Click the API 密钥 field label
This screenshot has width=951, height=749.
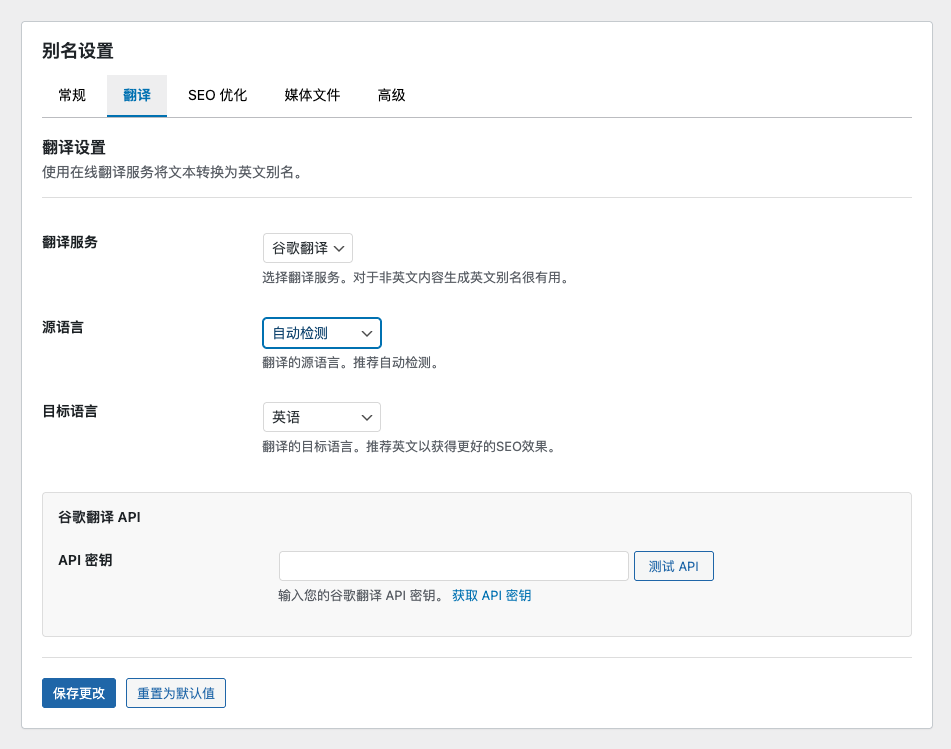[85, 560]
